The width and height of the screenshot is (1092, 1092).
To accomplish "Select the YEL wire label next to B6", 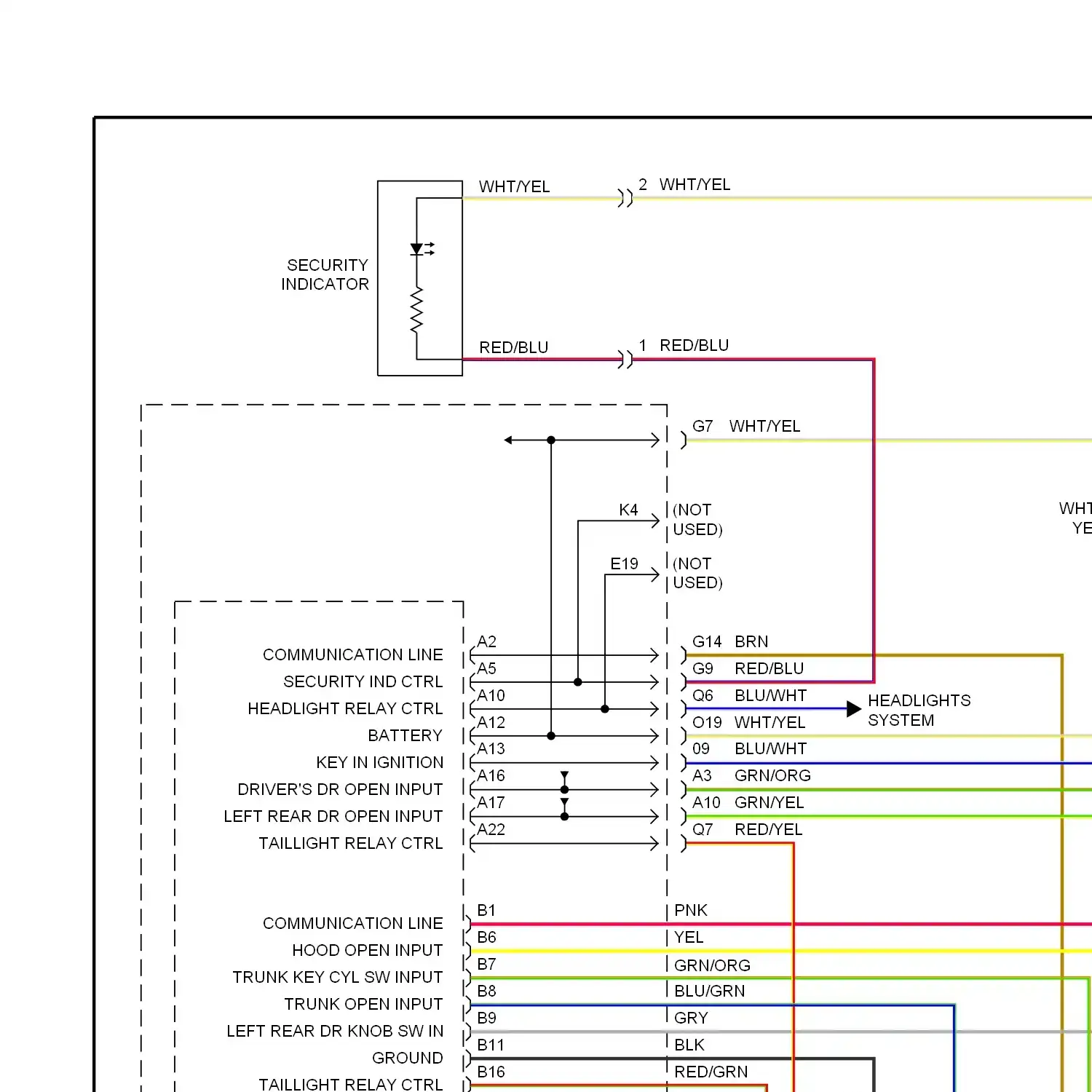I will click(x=689, y=937).
